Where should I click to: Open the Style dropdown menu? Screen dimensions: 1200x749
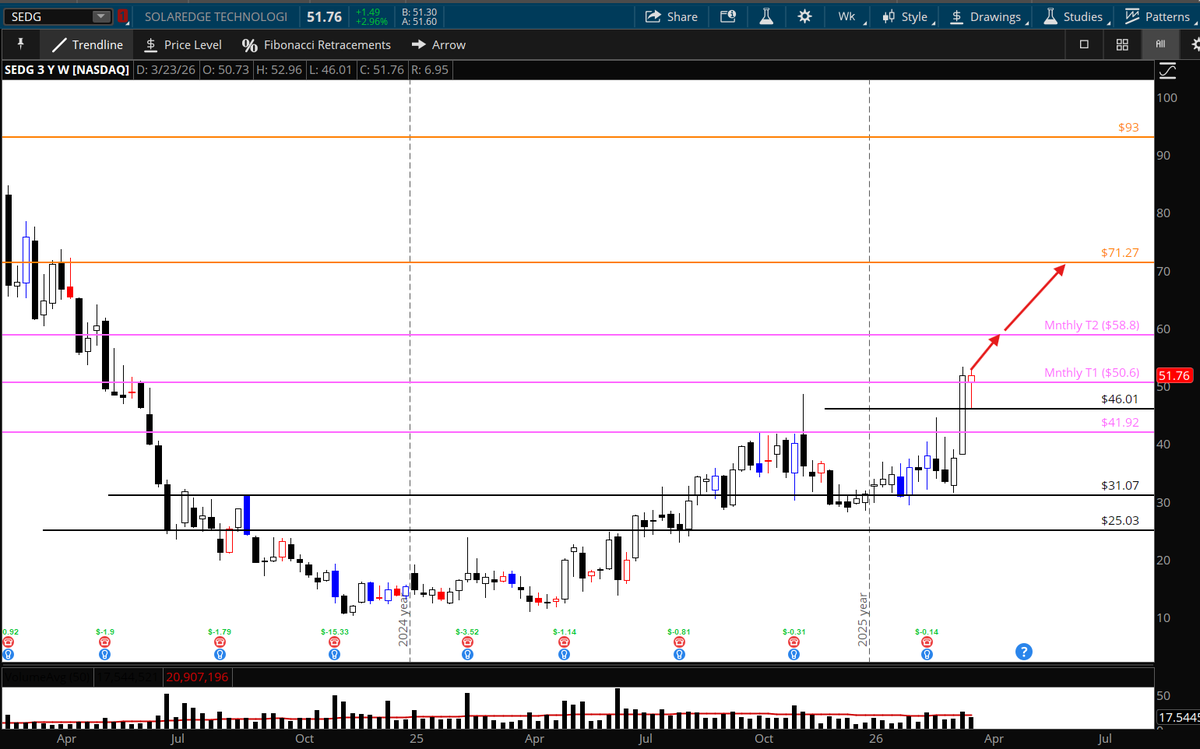click(906, 17)
